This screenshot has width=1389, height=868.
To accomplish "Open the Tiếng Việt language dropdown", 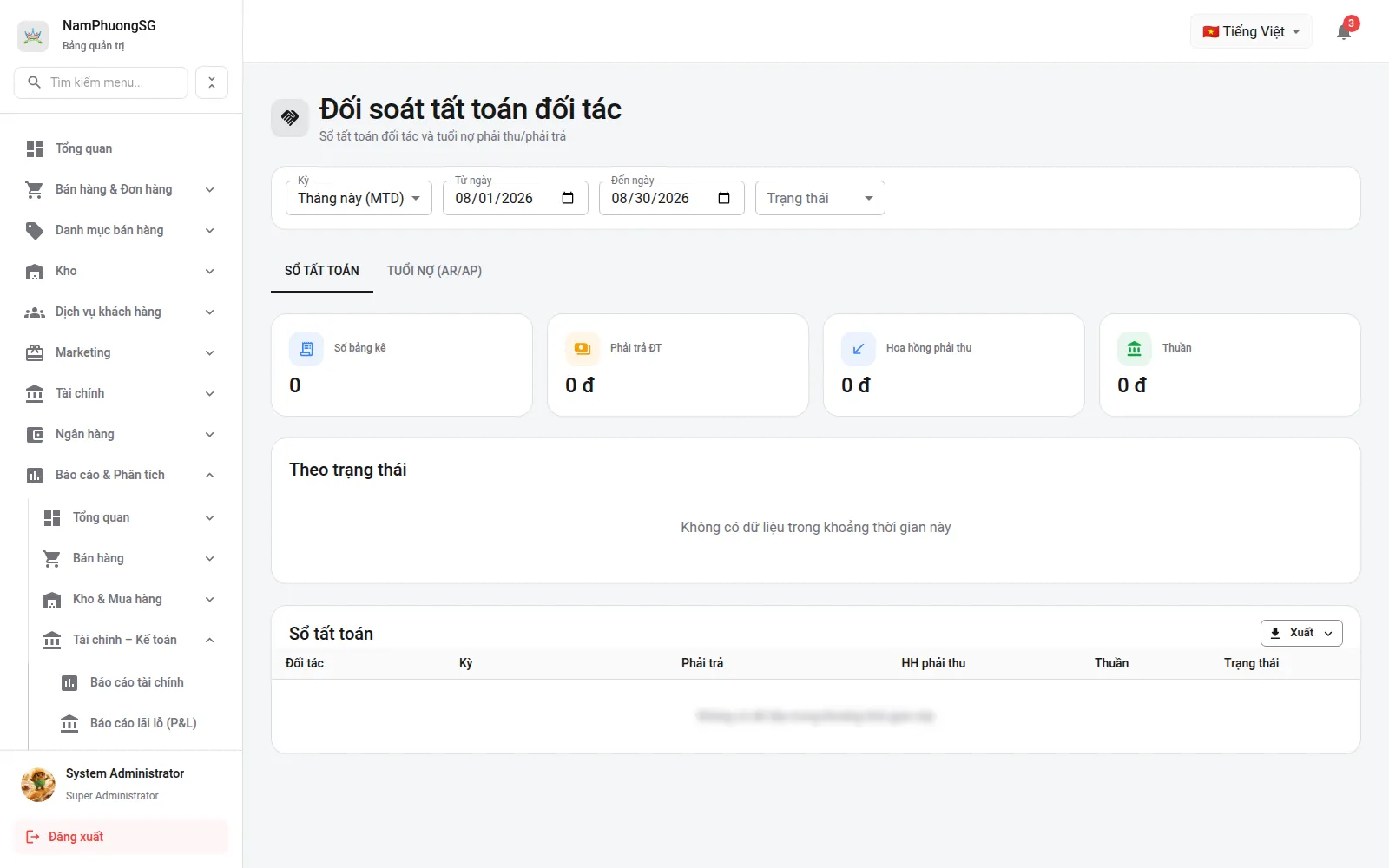I will coord(1251,32).
